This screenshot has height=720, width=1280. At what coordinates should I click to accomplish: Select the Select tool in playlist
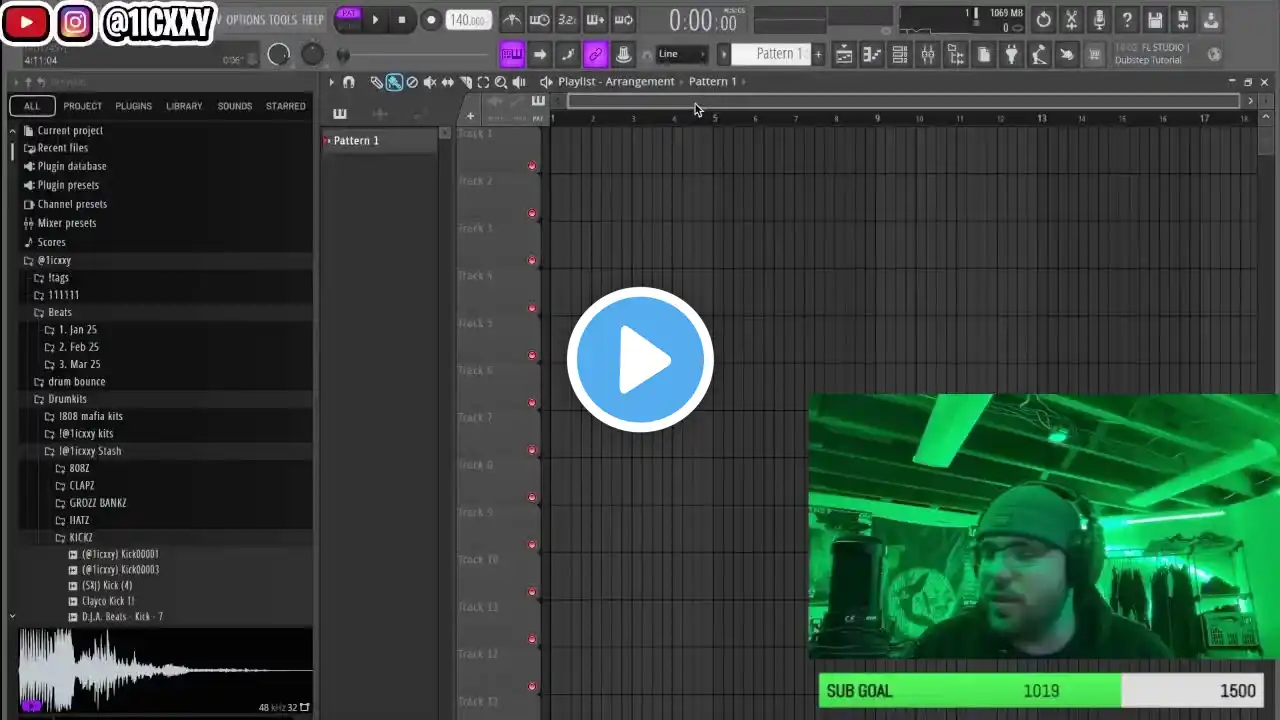coord(483,82)
